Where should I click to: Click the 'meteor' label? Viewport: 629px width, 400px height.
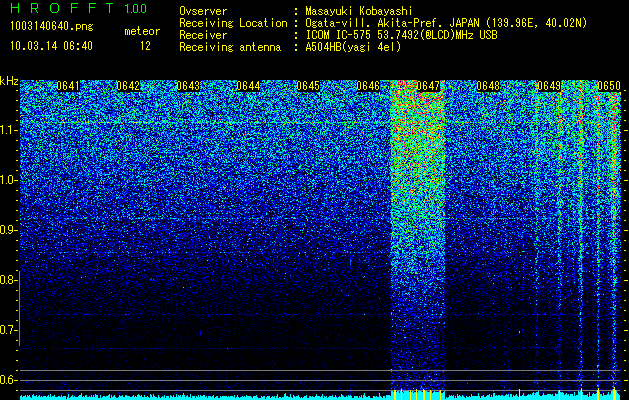[142, 31]
